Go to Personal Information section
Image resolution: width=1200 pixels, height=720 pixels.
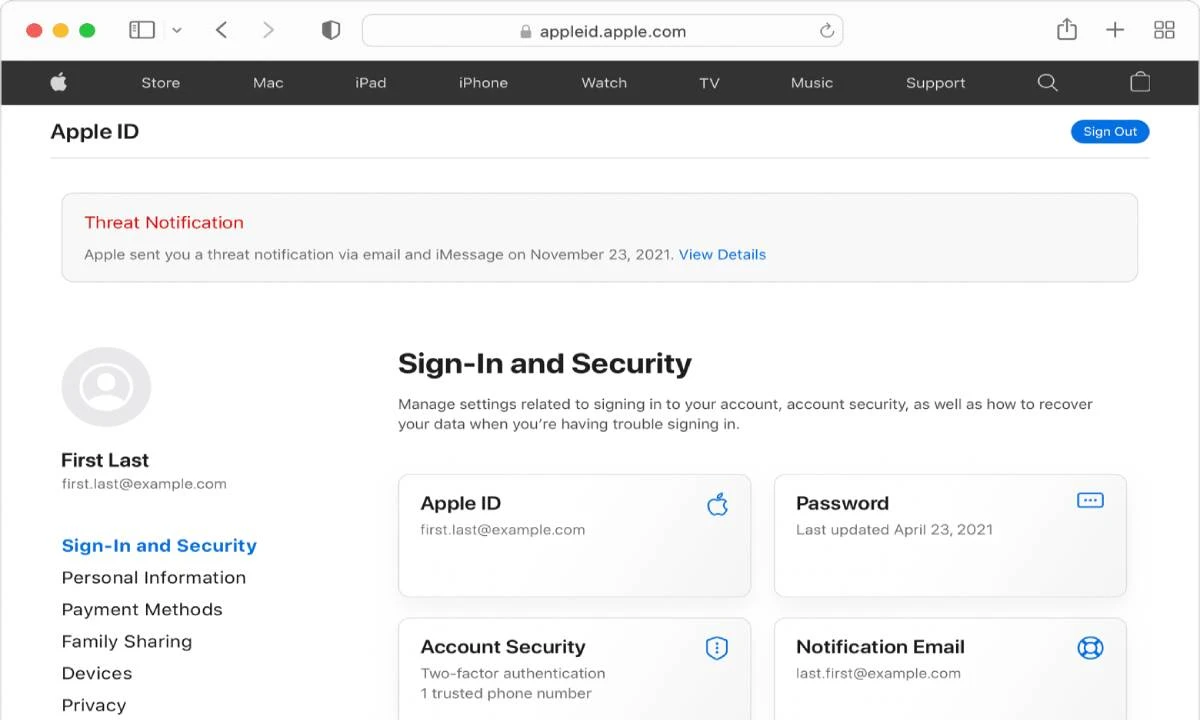154,577
